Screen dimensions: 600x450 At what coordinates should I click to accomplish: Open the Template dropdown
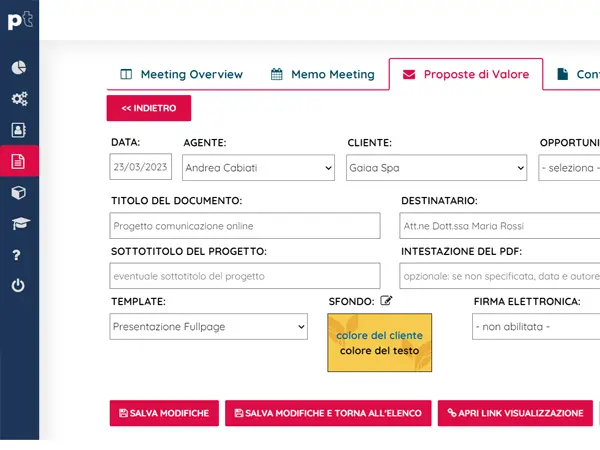[209, 326]
